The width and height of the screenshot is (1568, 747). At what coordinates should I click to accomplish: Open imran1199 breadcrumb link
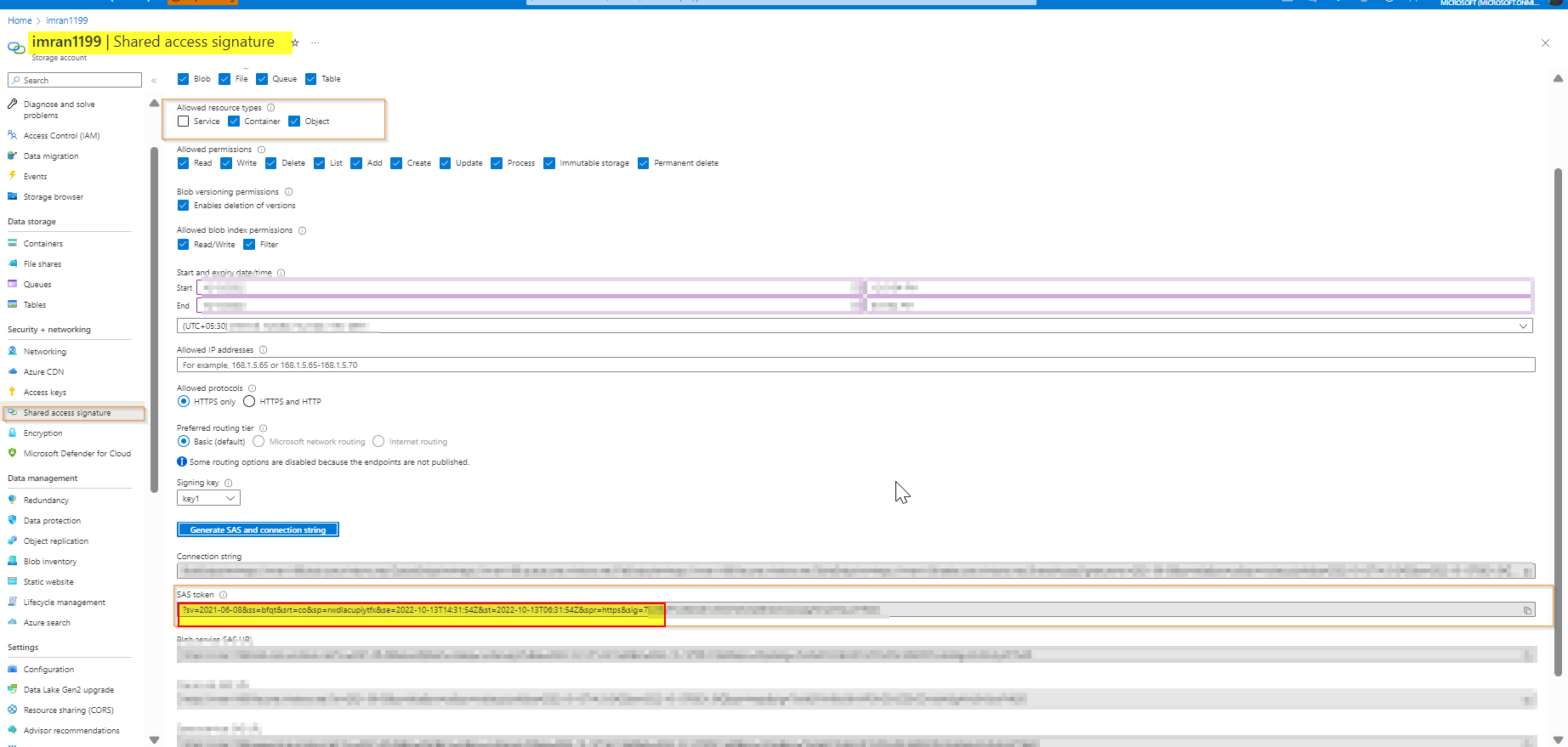tap(66, 20)
